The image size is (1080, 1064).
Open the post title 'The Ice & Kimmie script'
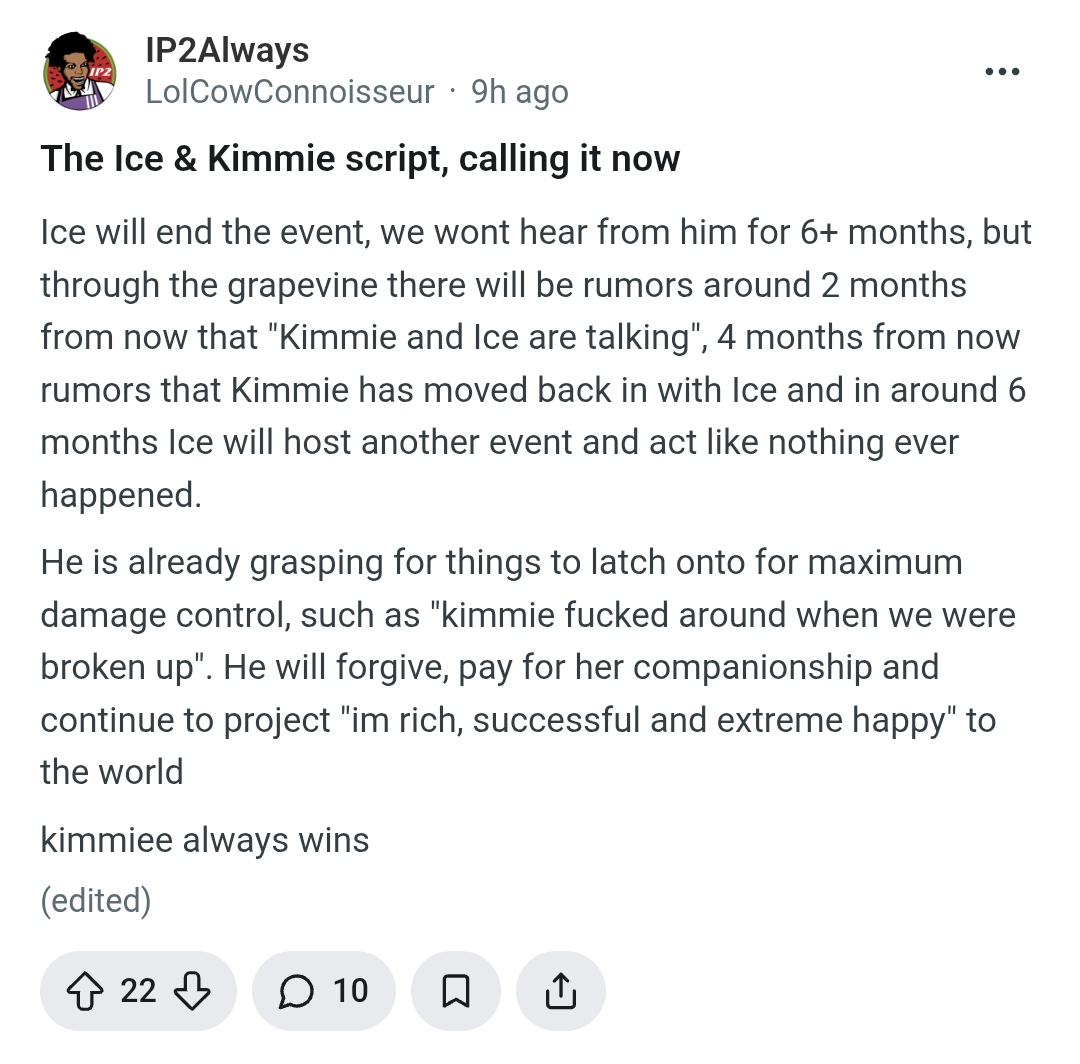pos(360,159)
